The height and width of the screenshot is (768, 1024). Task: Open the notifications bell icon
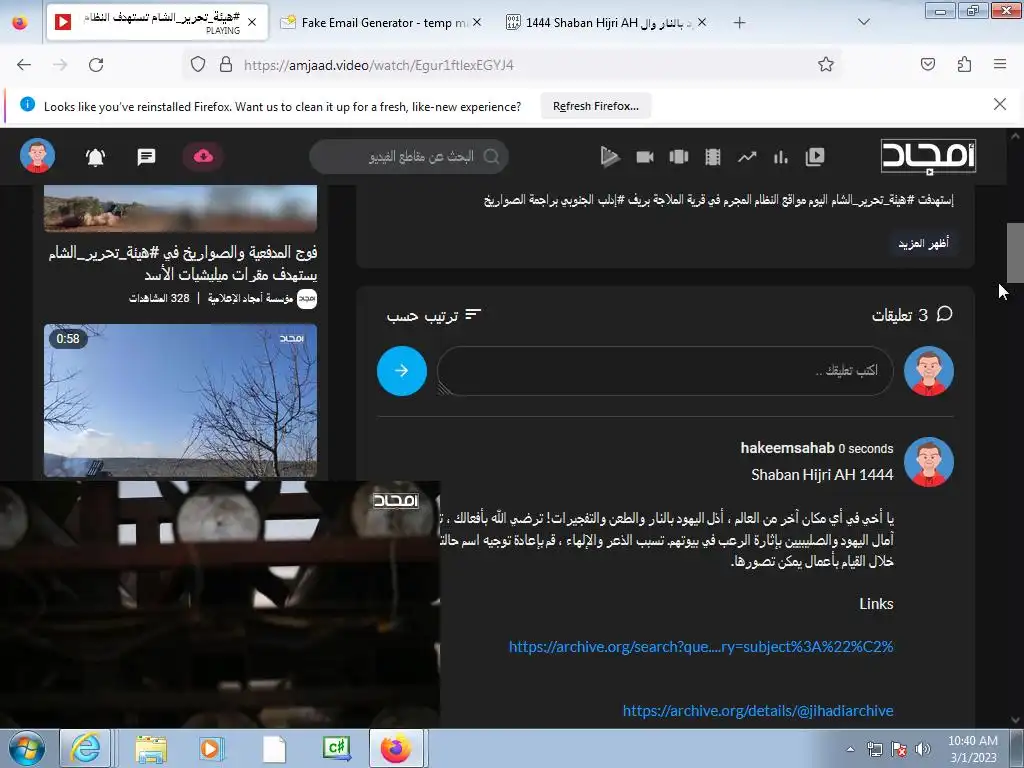(x=95, y=157)
